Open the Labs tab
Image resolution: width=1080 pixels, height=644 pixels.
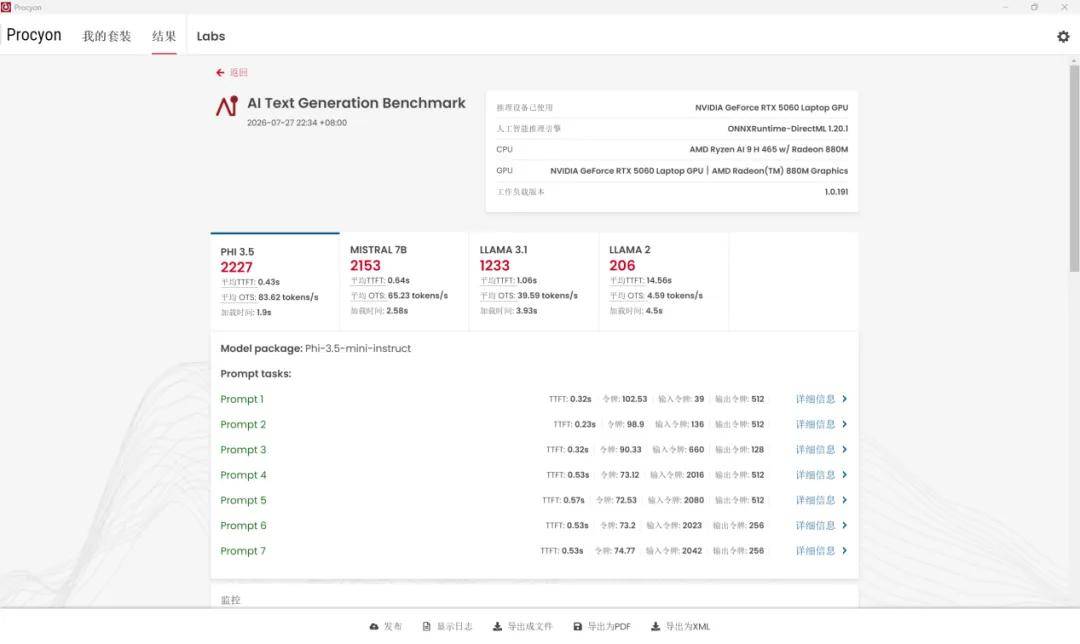pyautogui.click(x=211, y=37)
